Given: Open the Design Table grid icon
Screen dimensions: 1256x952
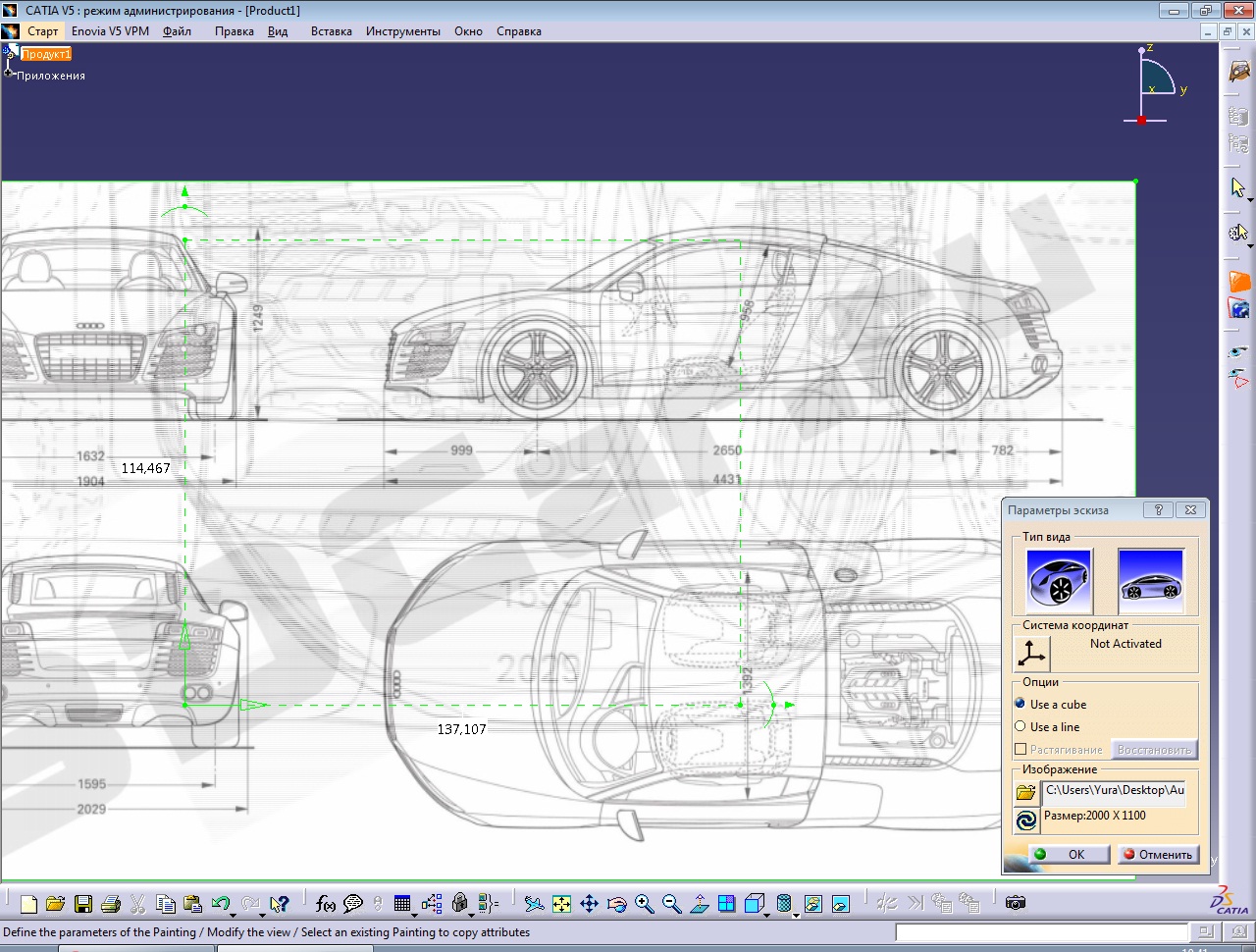Looking at the screenshot, I should 401,904.
